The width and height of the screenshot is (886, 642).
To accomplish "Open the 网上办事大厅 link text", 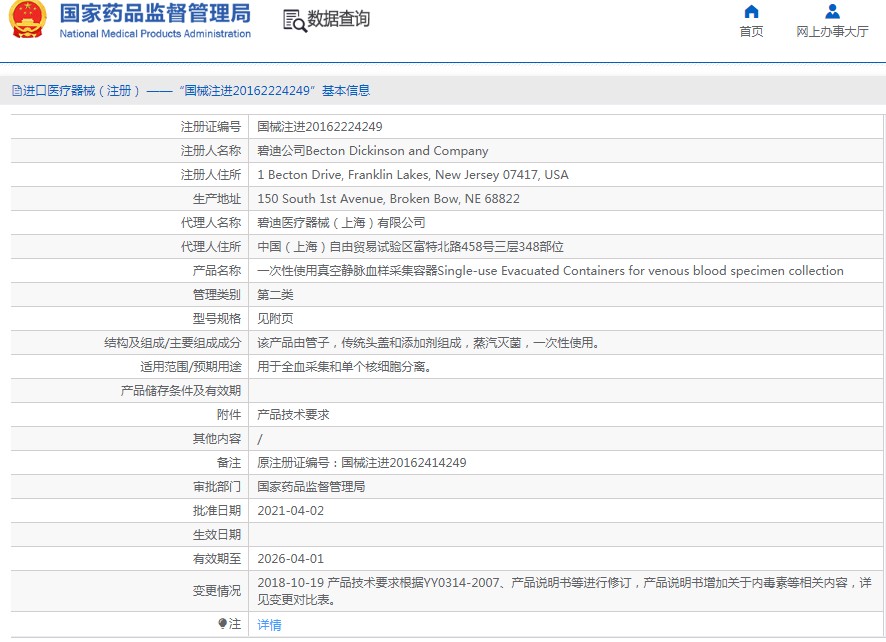I will coord(832,32).
